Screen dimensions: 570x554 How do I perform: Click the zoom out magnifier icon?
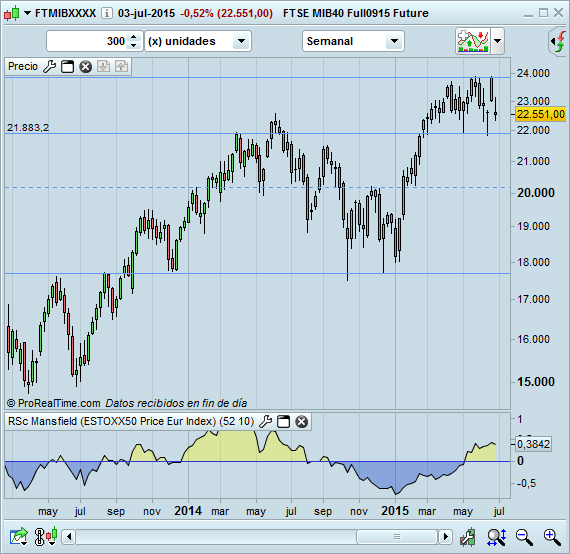pos(524,537)
